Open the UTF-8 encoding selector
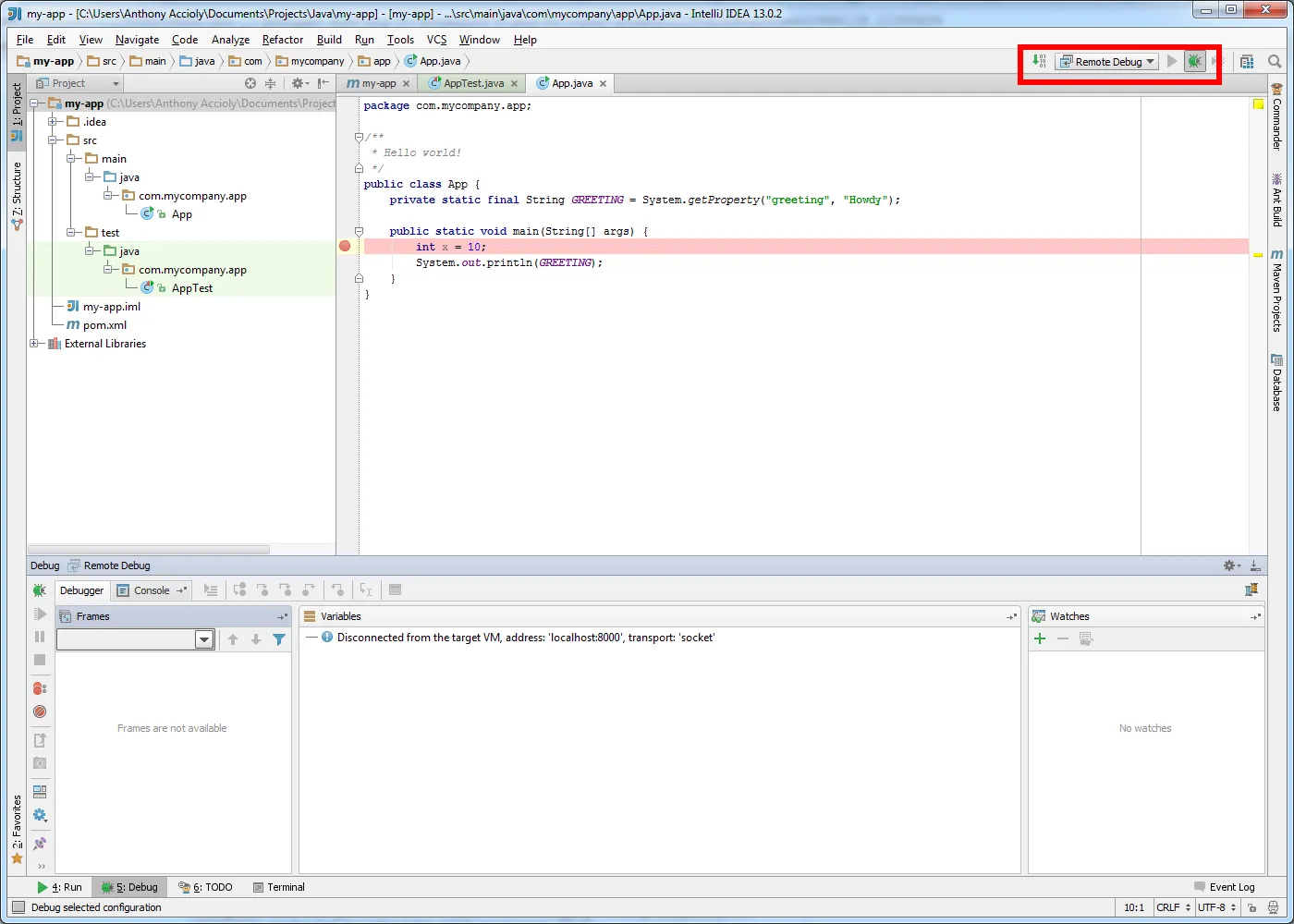The image size is (1294, 924). point(1216,907)
